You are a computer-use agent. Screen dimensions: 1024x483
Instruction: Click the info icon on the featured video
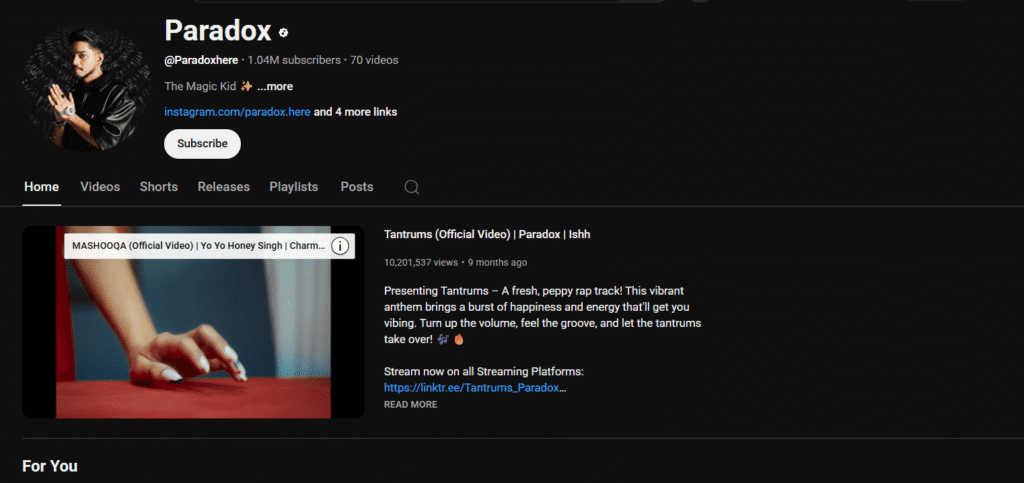(340, 246)
